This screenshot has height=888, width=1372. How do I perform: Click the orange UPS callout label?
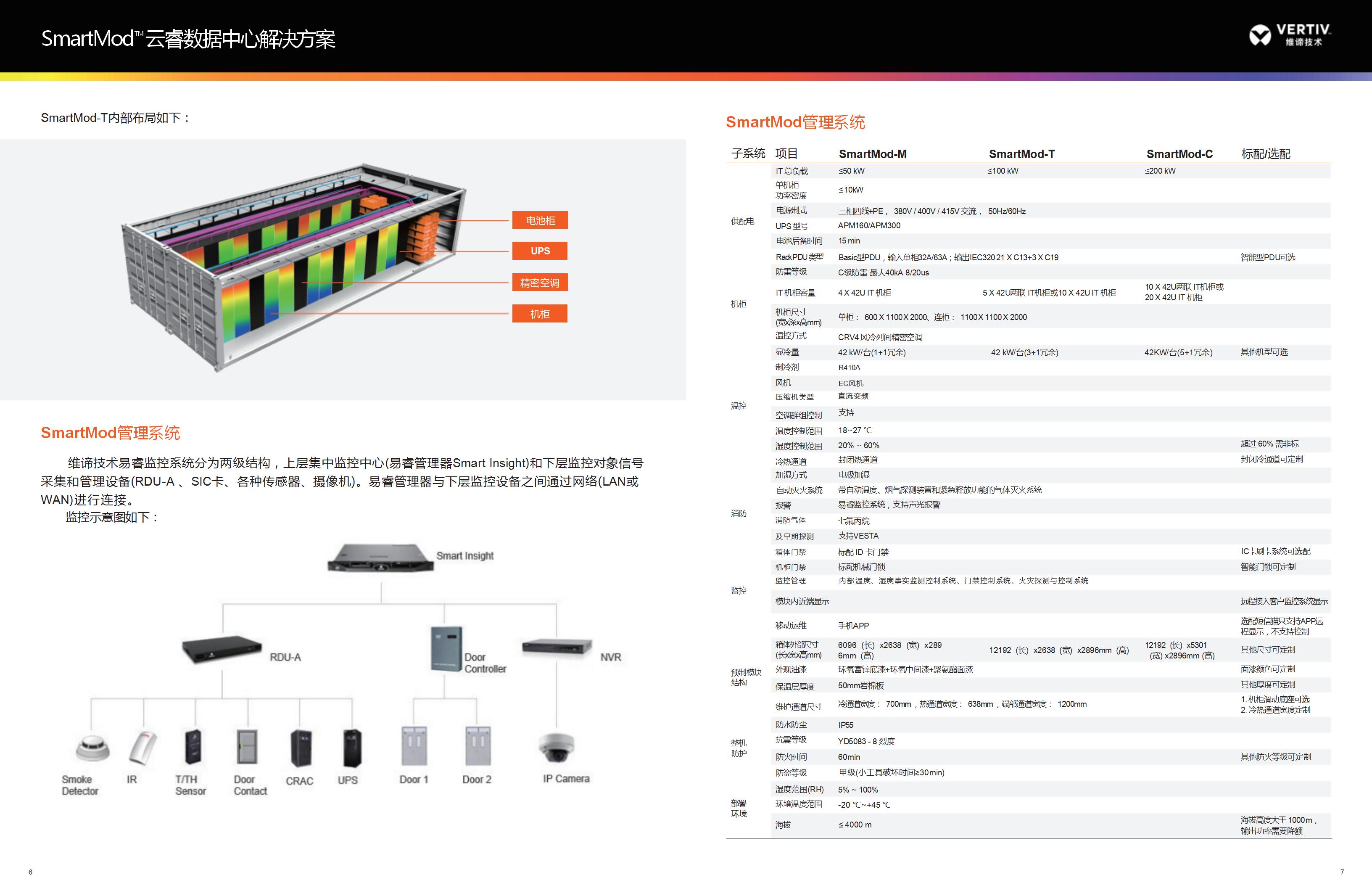click(540, 251)
